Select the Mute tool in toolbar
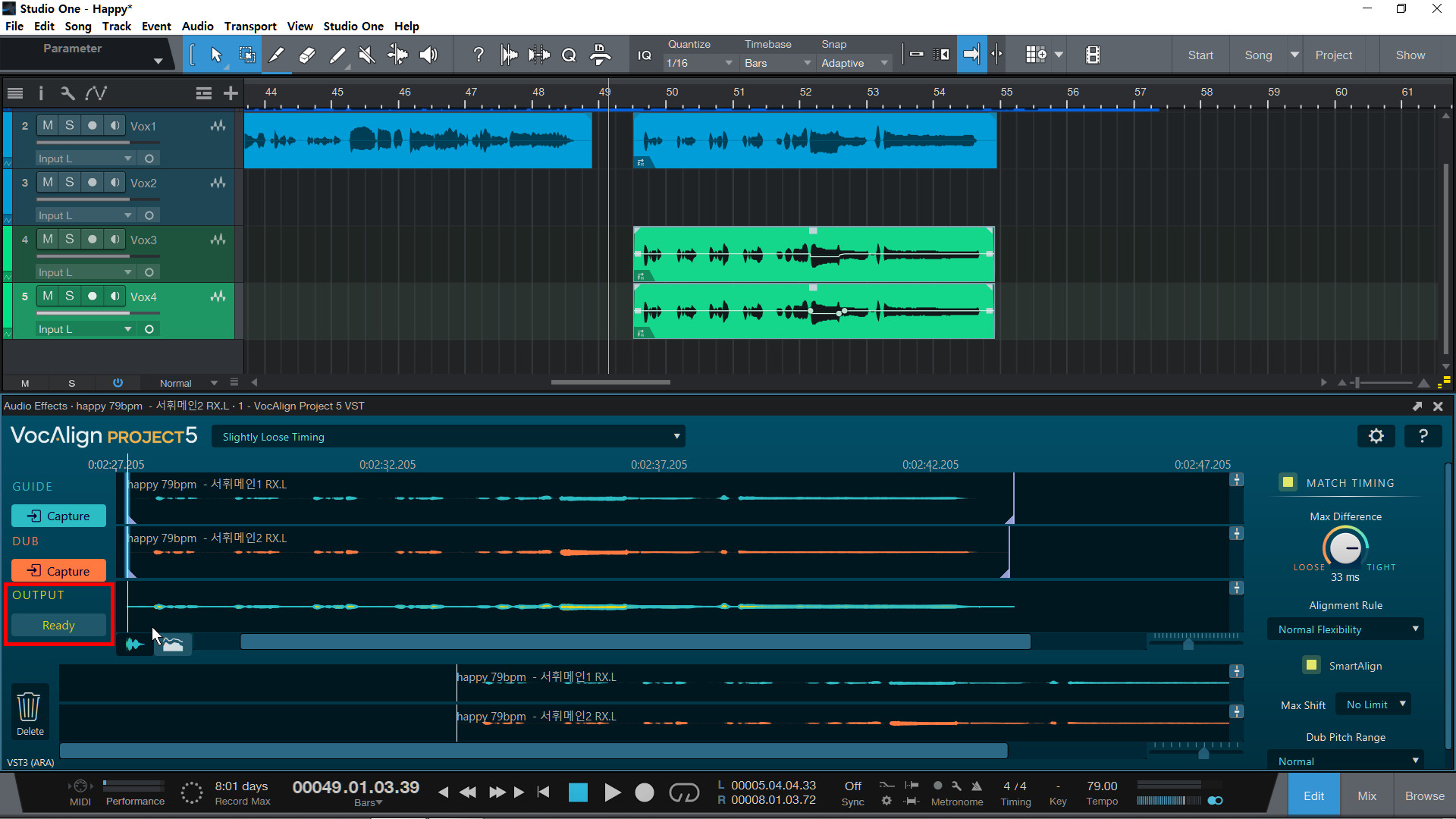The height and width of the screenshot is (819, 1456). coord(367,55)
